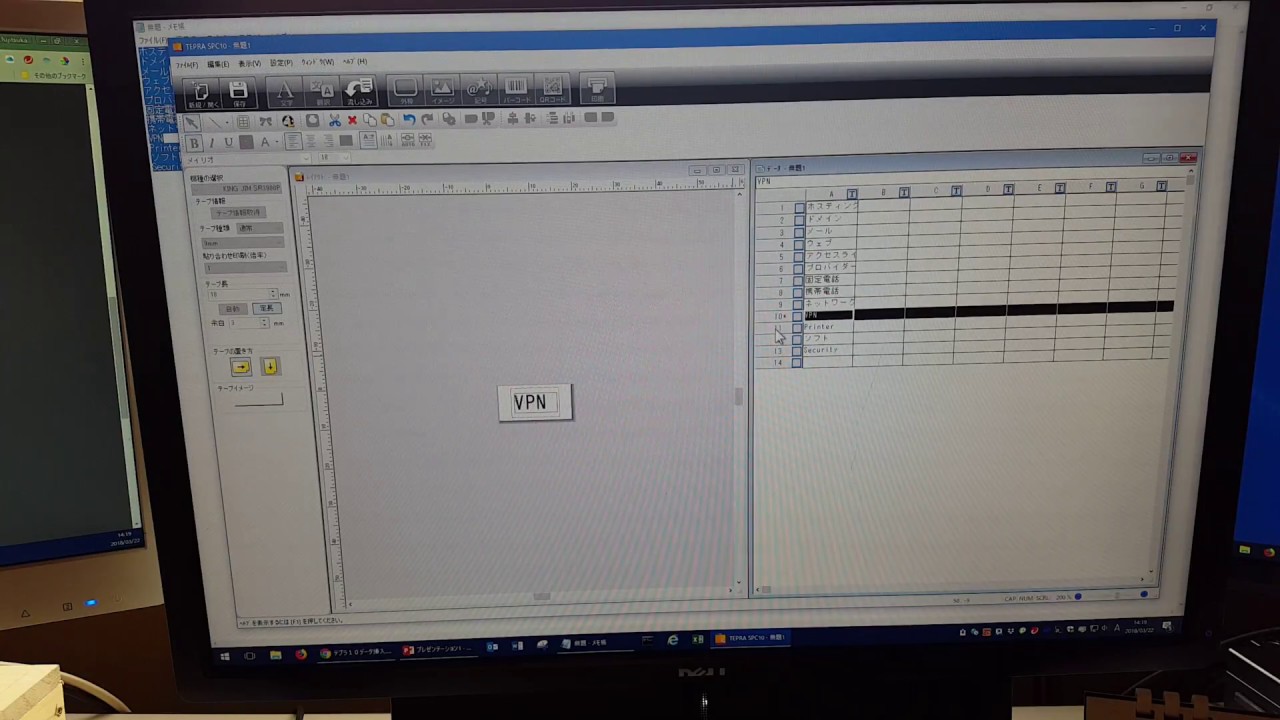1280x720 pixels.
Task: Adjust the テープ長 stepper arrows
Action: (273, 295)
